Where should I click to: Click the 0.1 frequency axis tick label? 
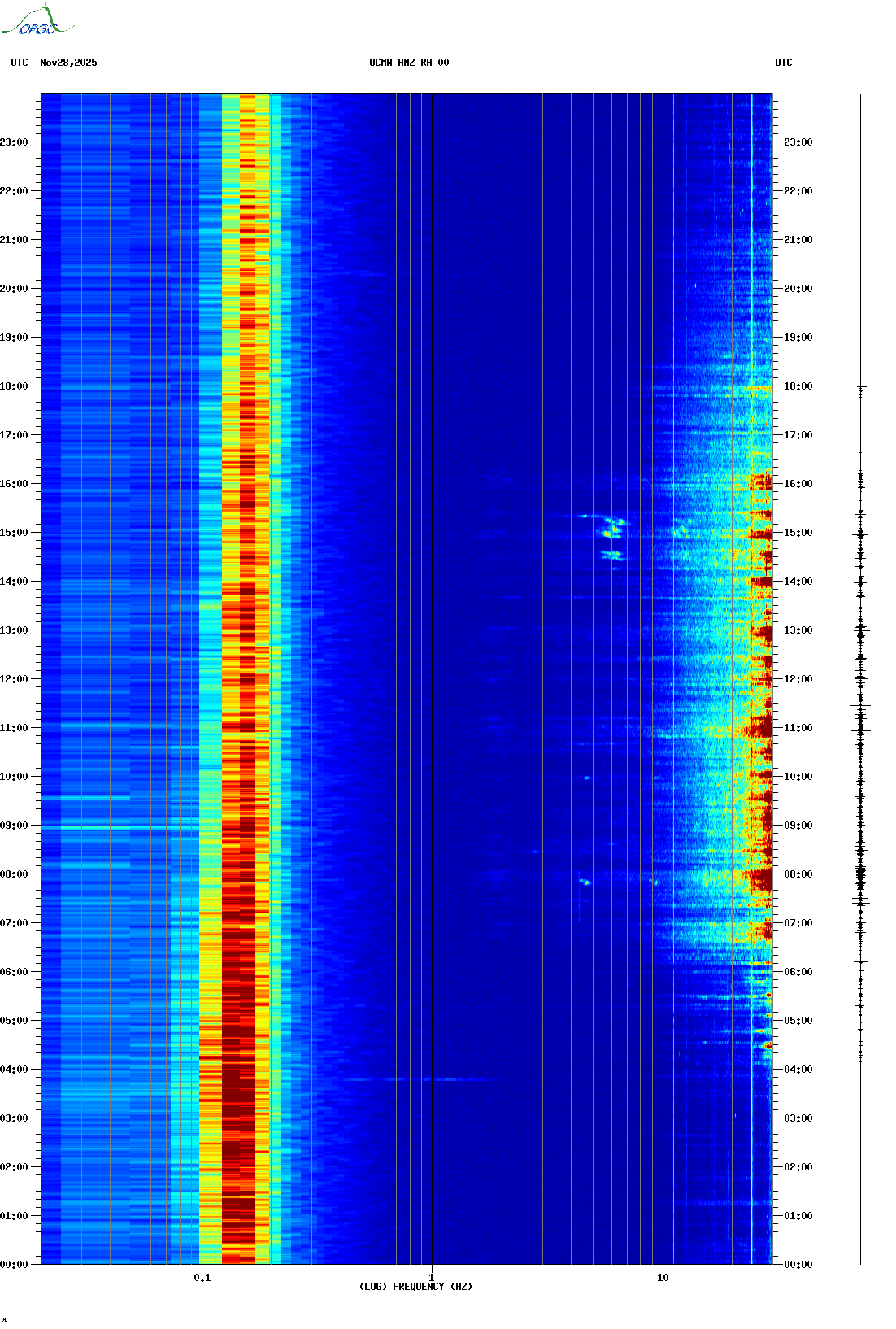[x=202, y=1278]
